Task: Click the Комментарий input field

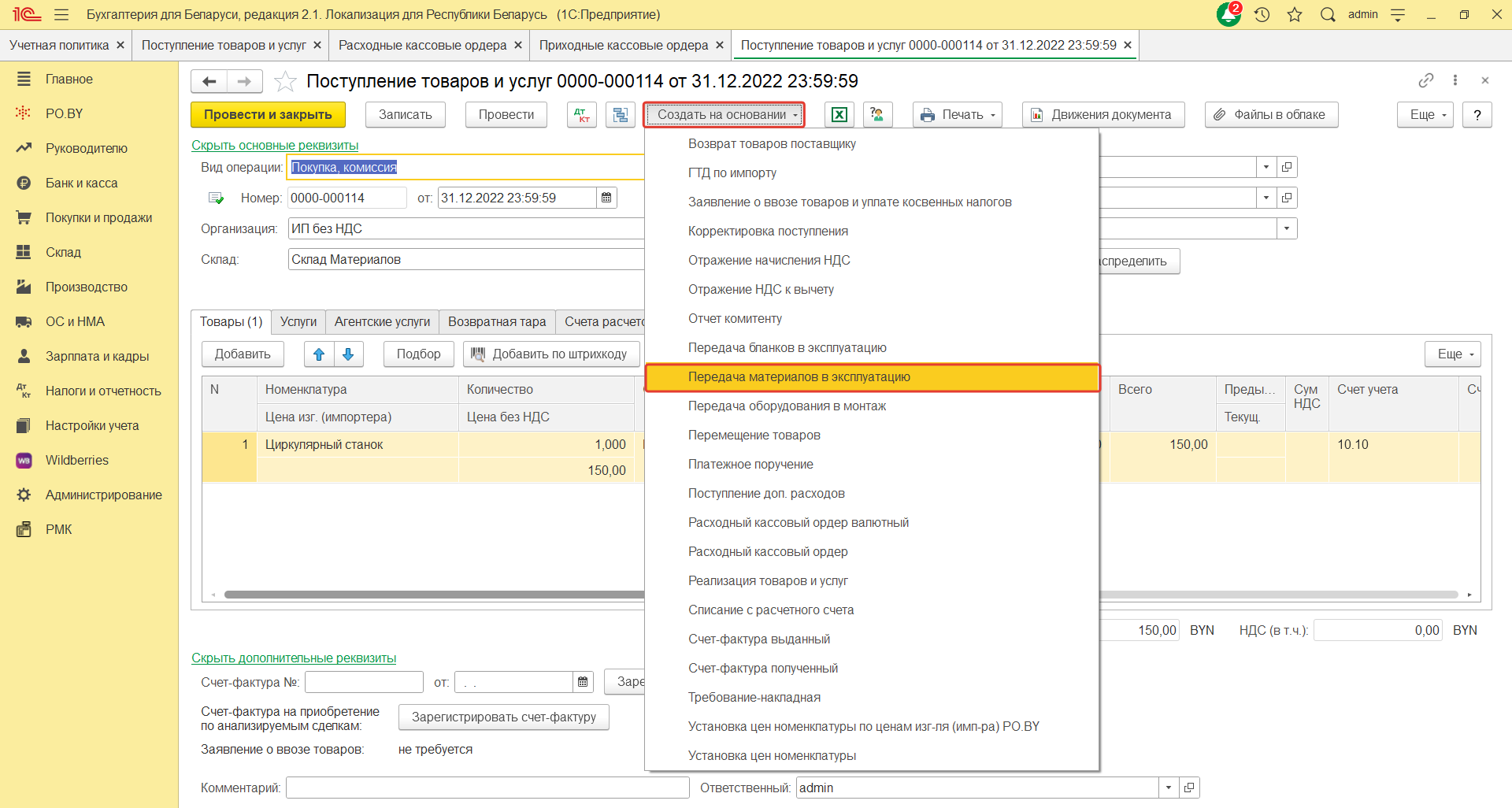Action: [x=487, y=788]
